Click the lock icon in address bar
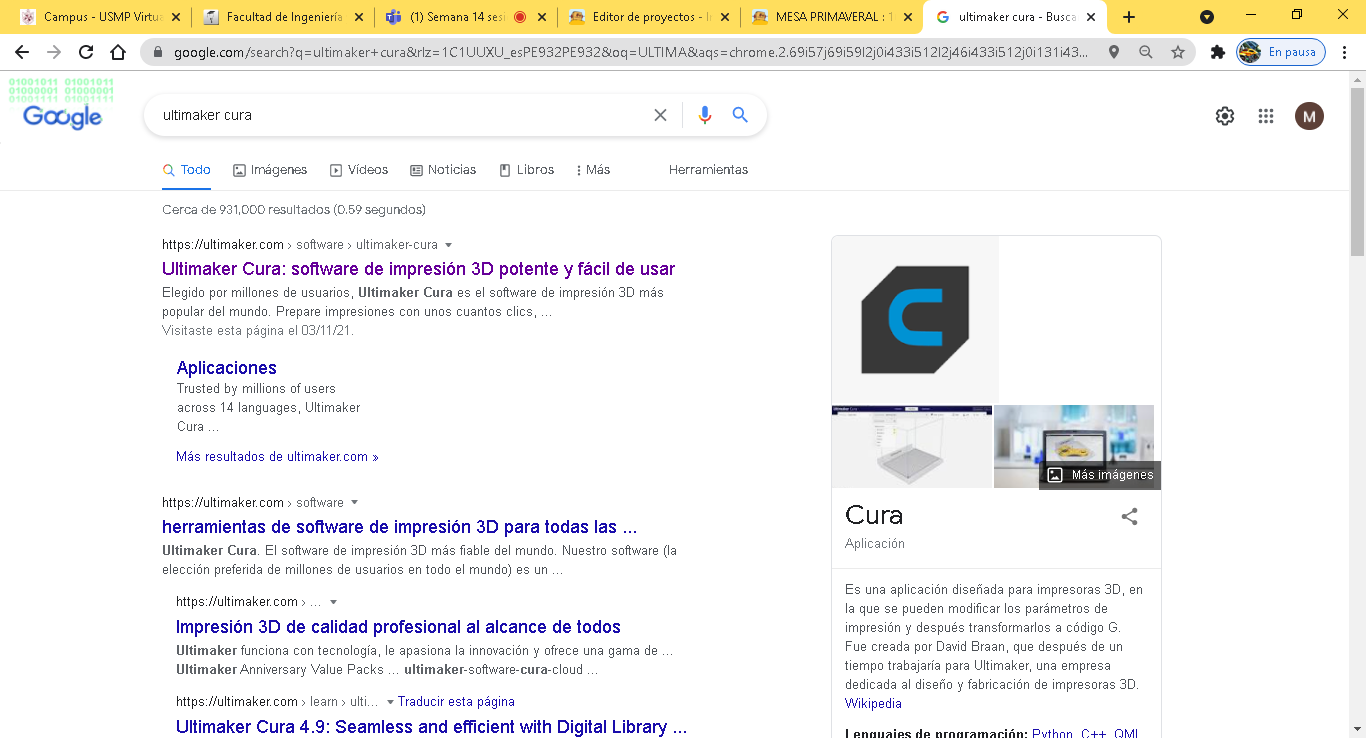Image resolution: width=1366 pixels, height=738 pixels. [x=158, y=52]
